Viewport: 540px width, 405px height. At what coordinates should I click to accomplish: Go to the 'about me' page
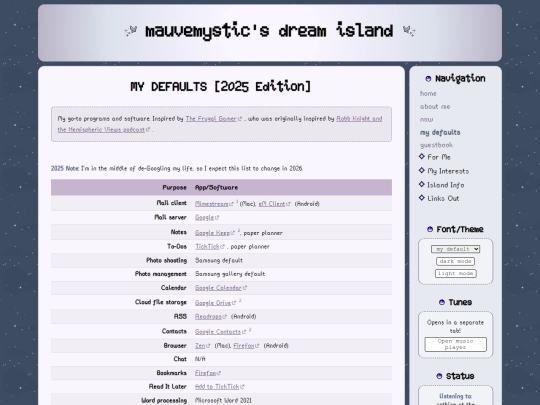pyautogui.click(x=435, y=106)
